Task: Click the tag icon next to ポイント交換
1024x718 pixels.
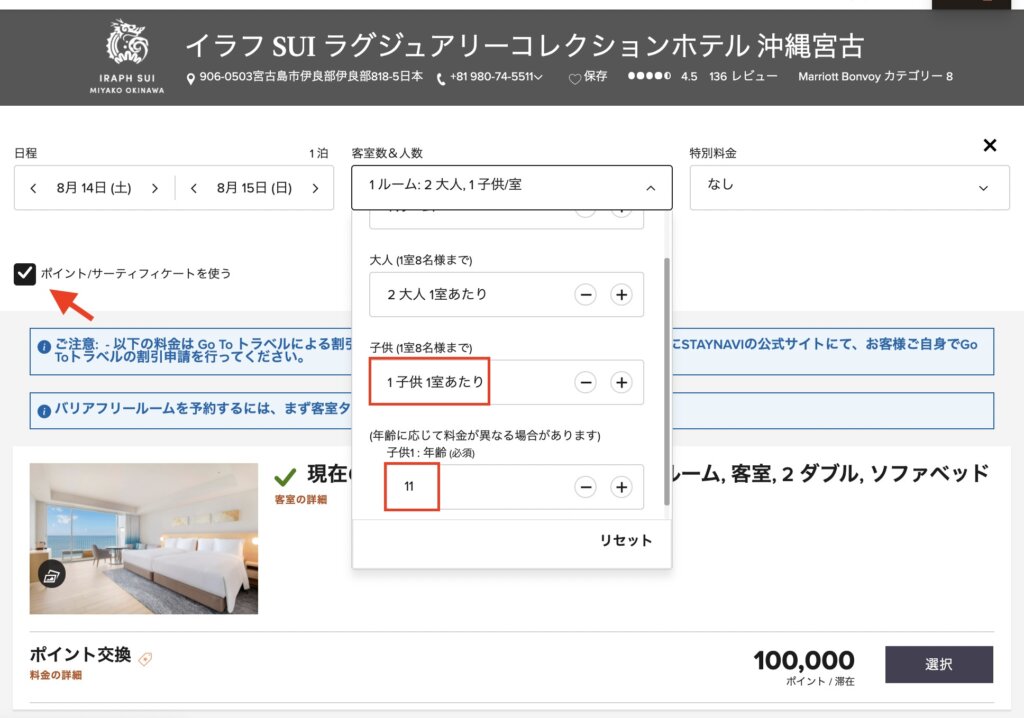Action: point(146,659)
